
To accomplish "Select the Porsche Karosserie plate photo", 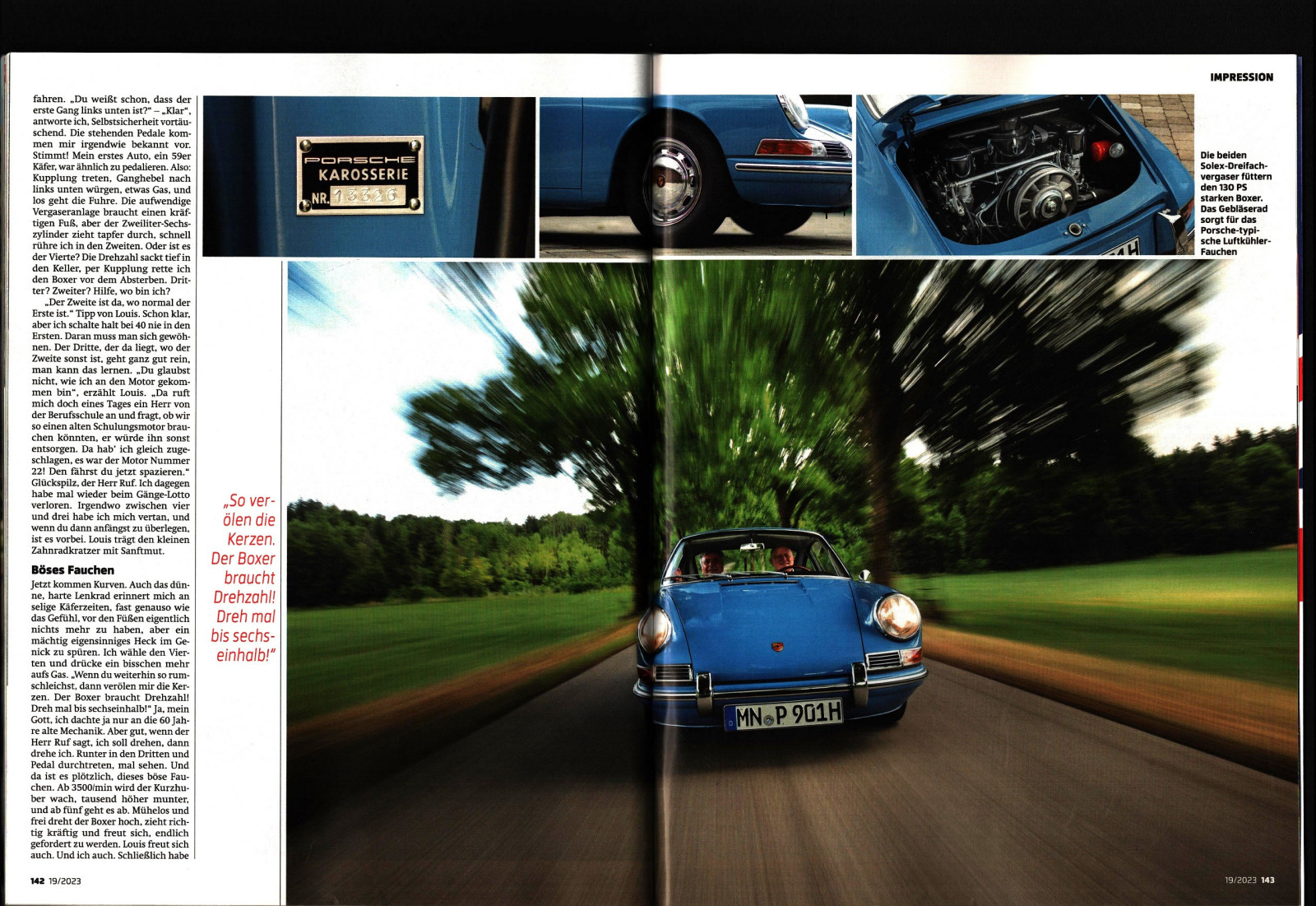I will coord(368,176).
